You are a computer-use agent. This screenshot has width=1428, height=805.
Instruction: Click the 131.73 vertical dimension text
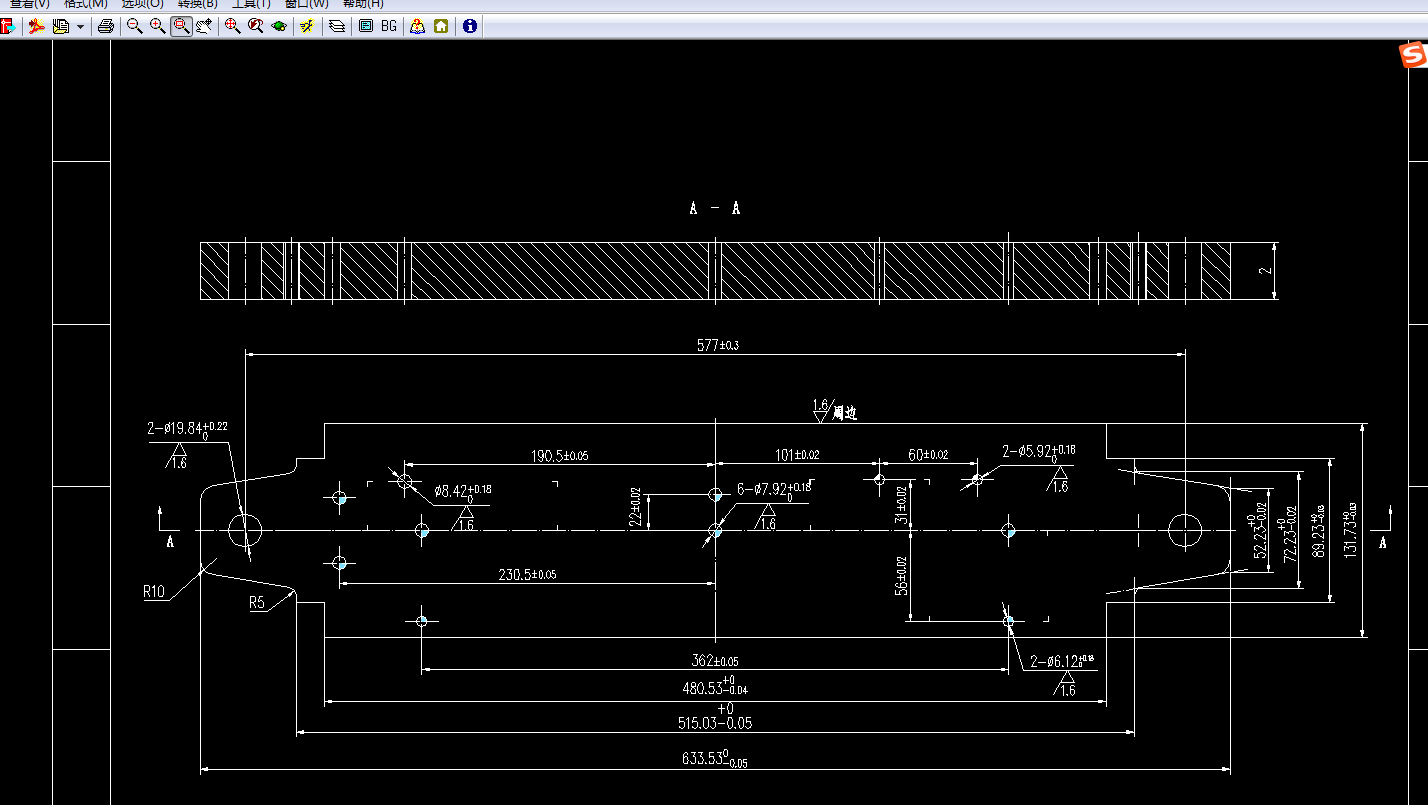[x=1351, y=530]
